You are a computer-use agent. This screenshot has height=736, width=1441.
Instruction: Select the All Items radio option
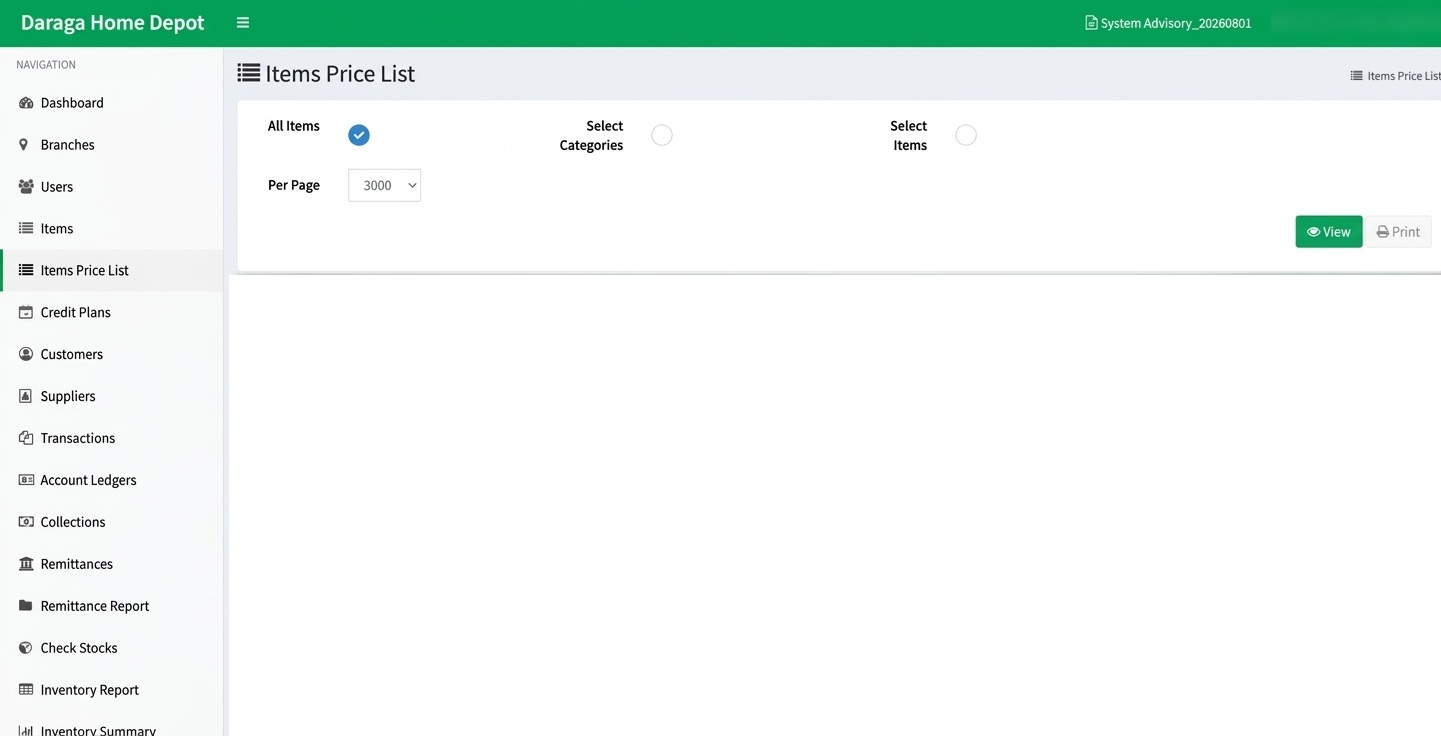pos(359,135)
